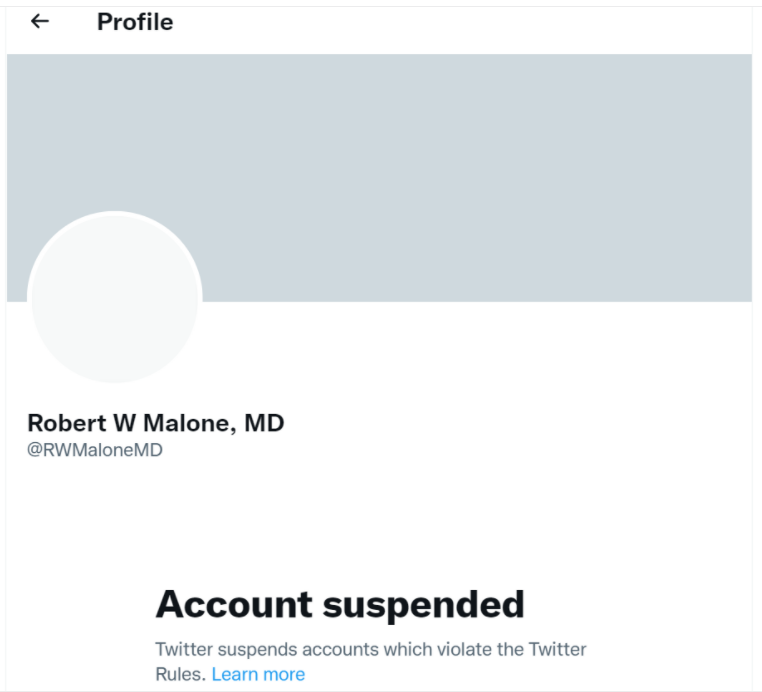
Task: Click the name "Robert W Malone, MD"
Action: [155, 423]
